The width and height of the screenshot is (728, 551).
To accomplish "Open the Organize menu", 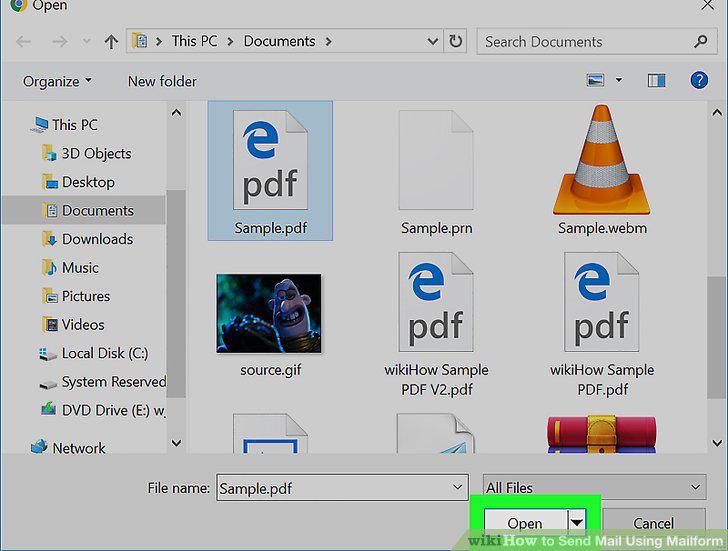I will tap(57, 82).
